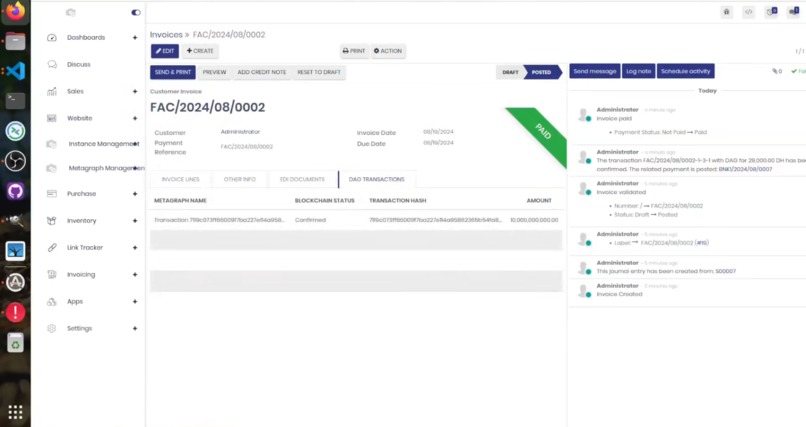Click the Draft status stage
The height and width of the screenshot is (427, 806).
point(510,72)
